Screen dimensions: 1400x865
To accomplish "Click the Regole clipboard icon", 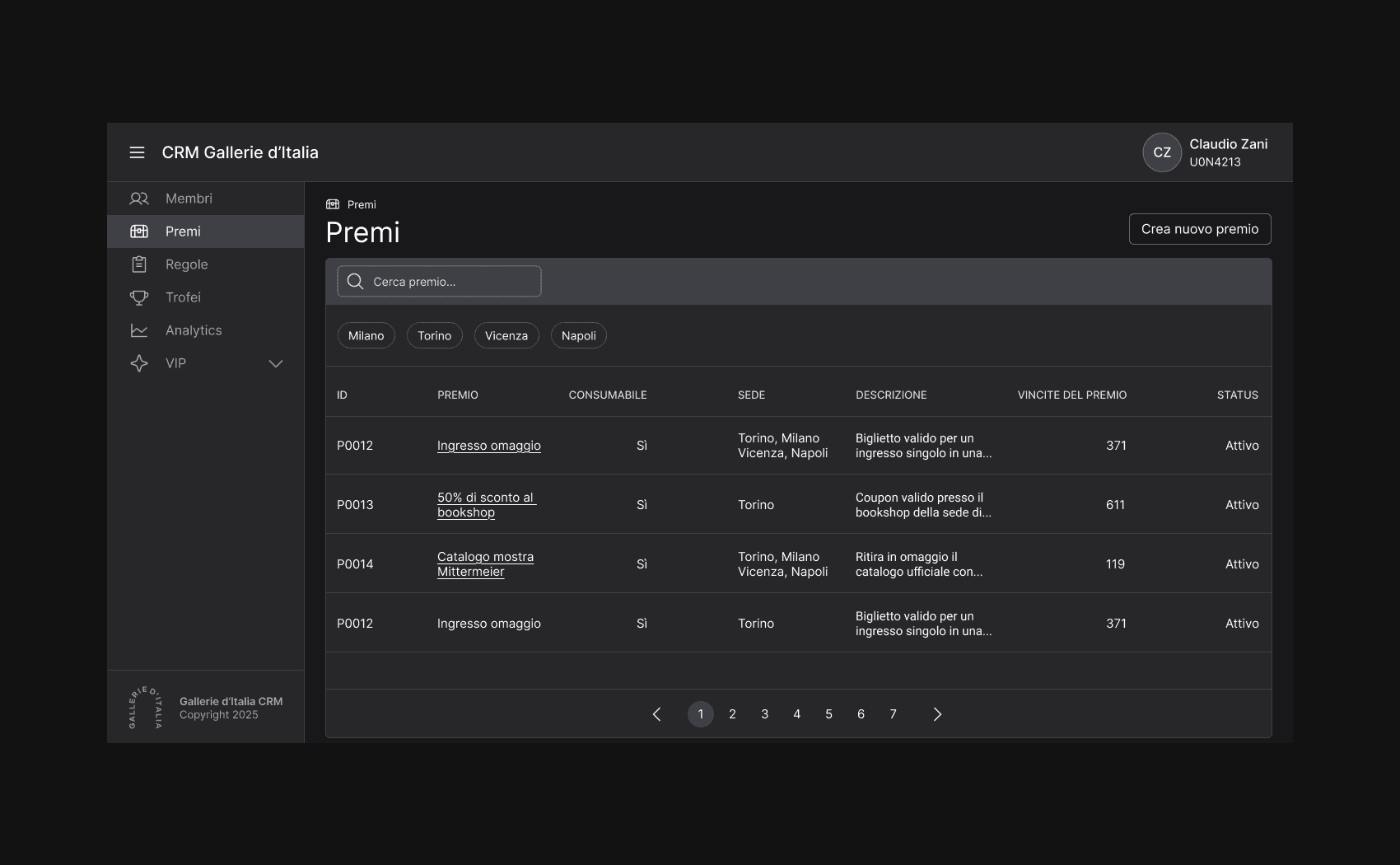I will coord(139,264).
